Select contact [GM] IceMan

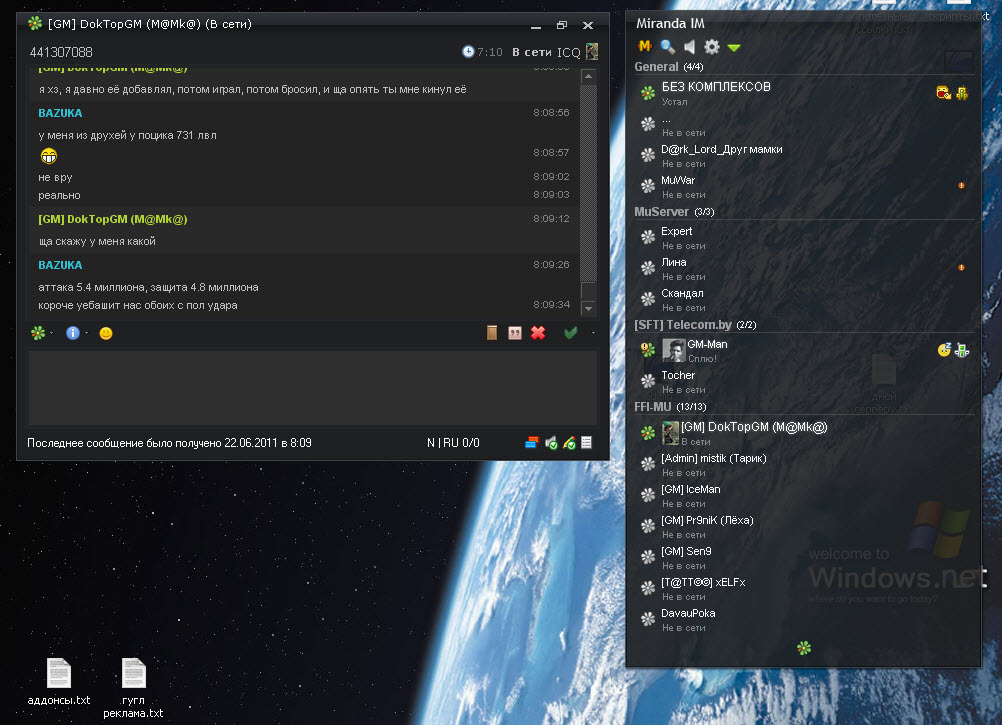(804, 496)
